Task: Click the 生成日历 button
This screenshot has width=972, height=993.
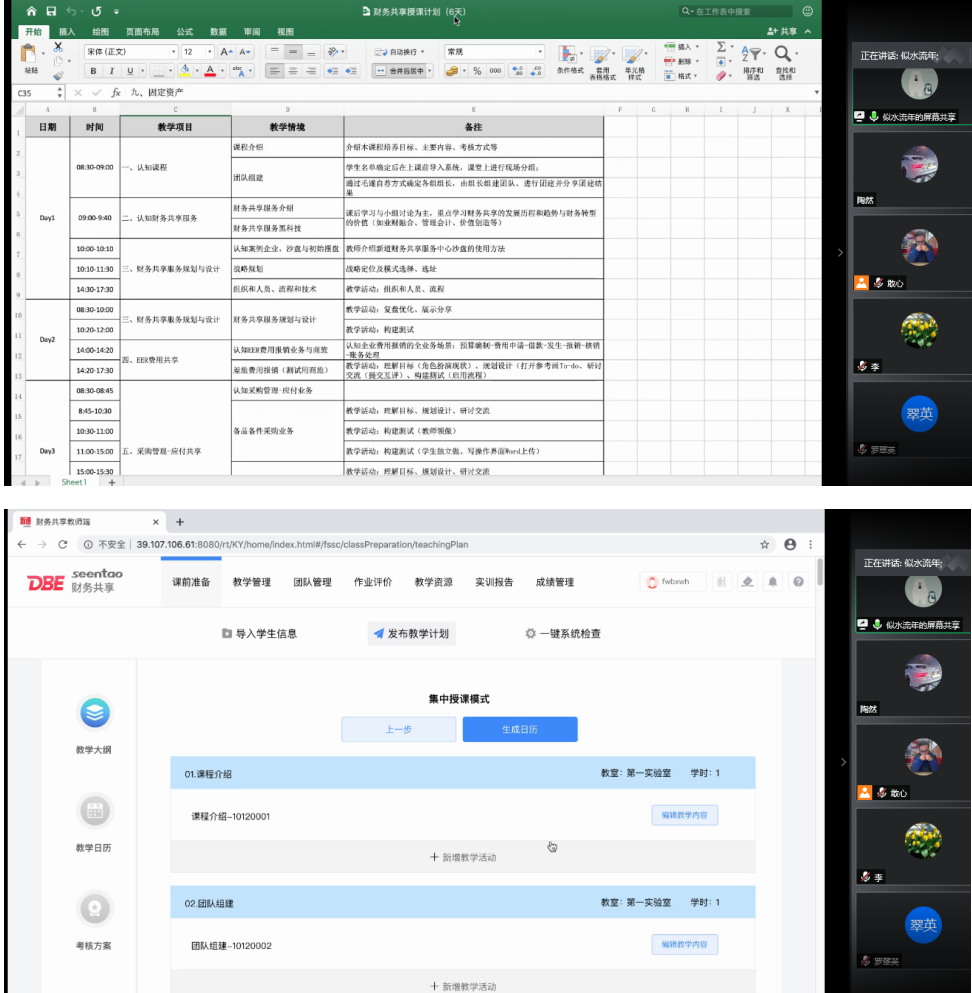Action: [x=519, y=729]
